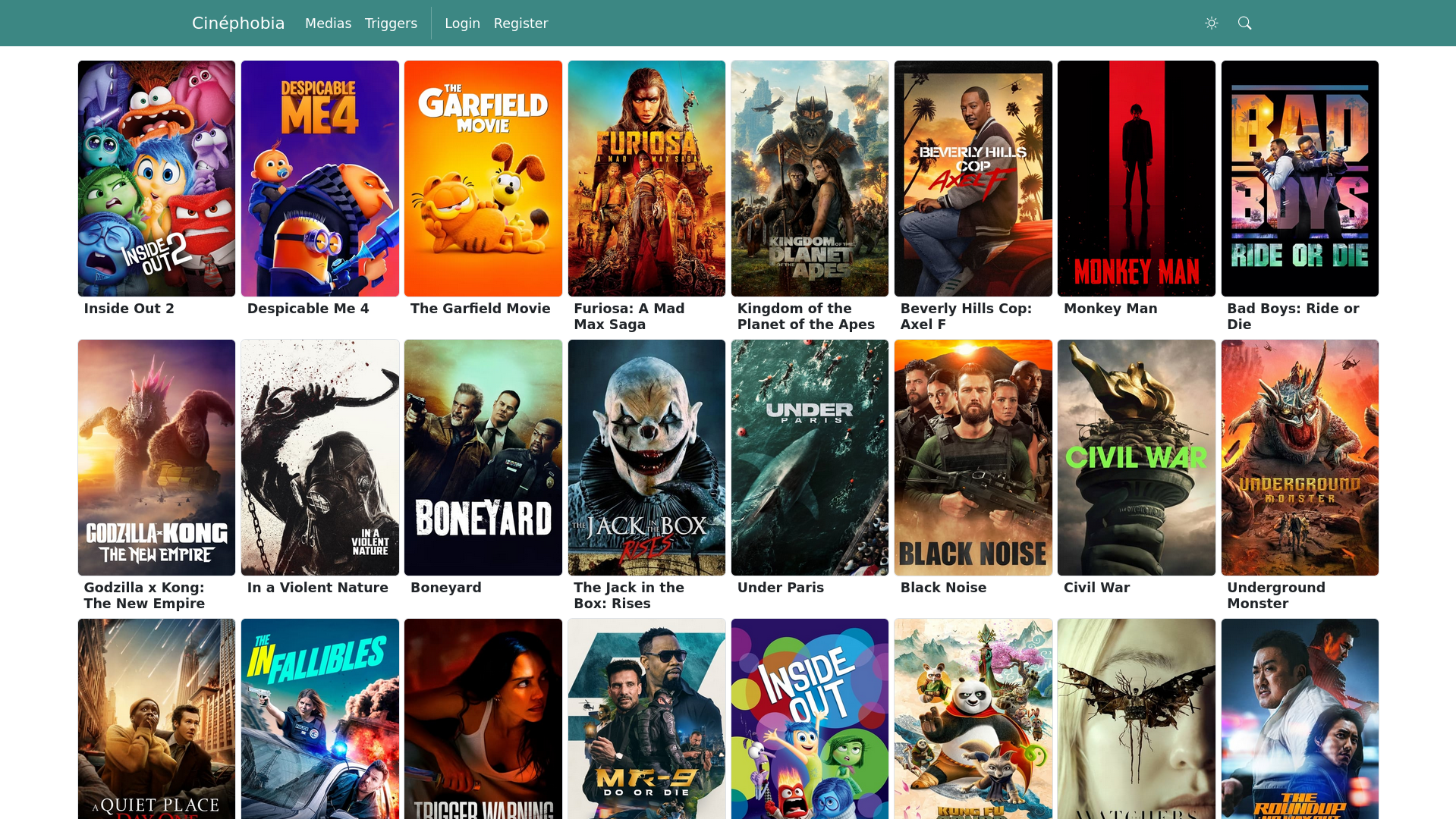Open The Jack in the Box: Rises poster

click(x=646, y=458)
